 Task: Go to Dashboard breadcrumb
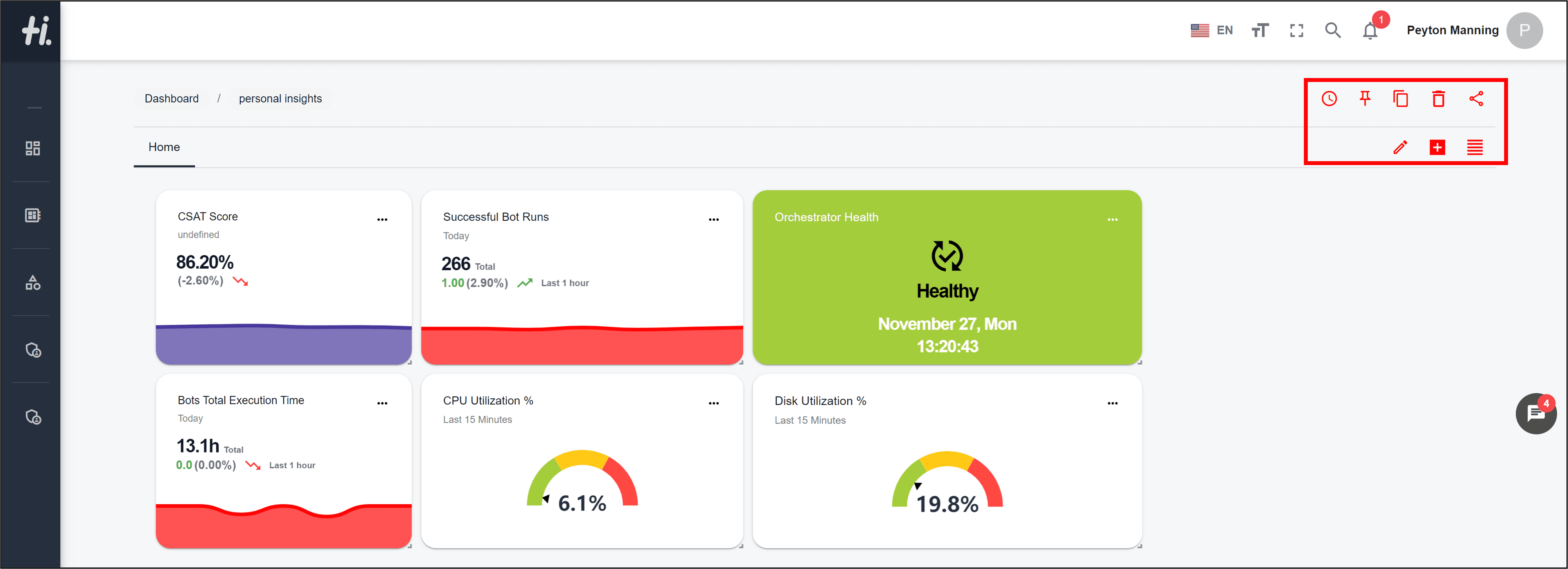pyautogui.click(x=172, y=99)
